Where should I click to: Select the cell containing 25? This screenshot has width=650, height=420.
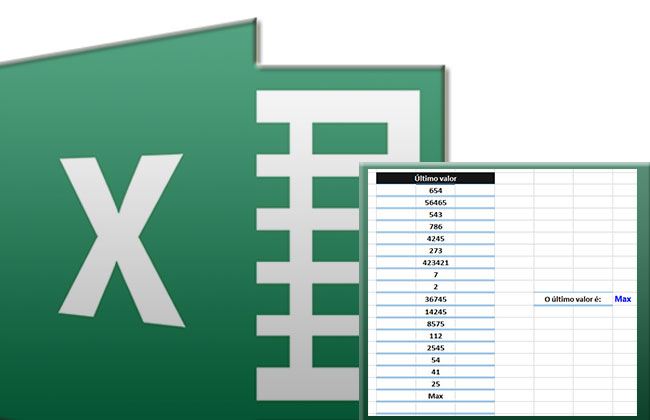(x=435, y=384)
